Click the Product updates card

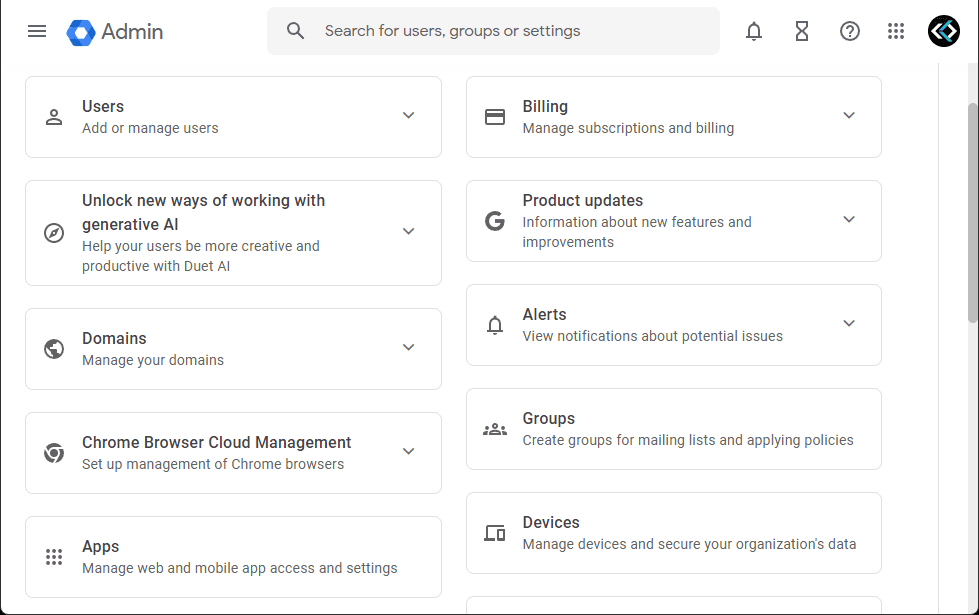pyautogui.click(x=673, y=220)
